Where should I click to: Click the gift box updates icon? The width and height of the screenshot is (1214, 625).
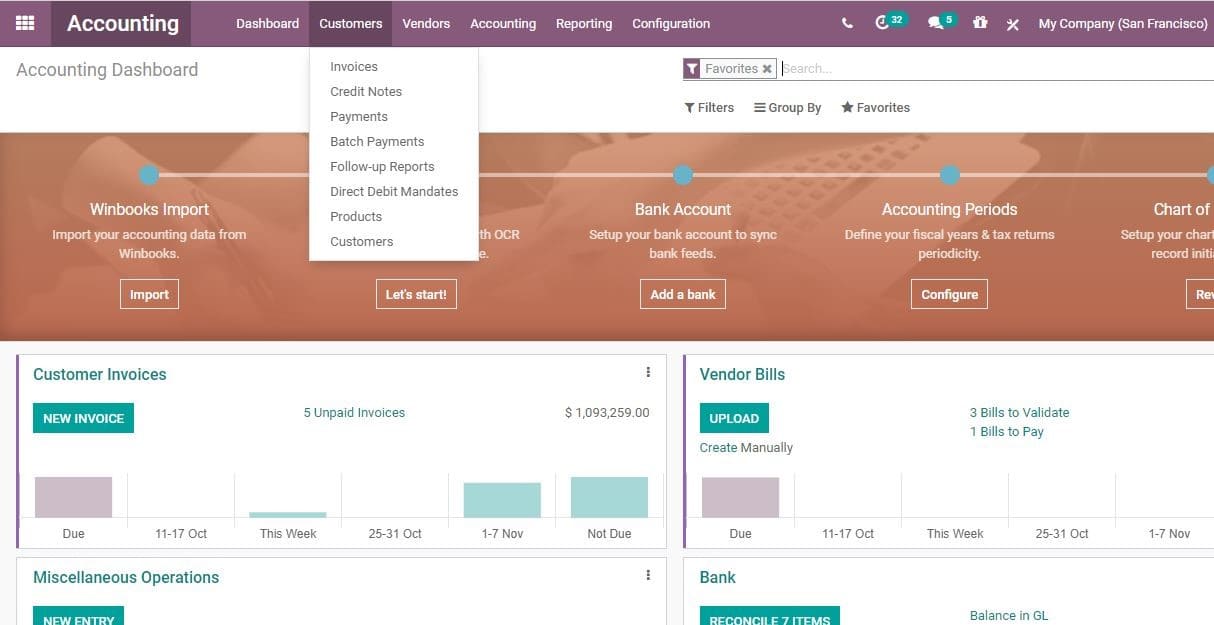click(979, 22)
